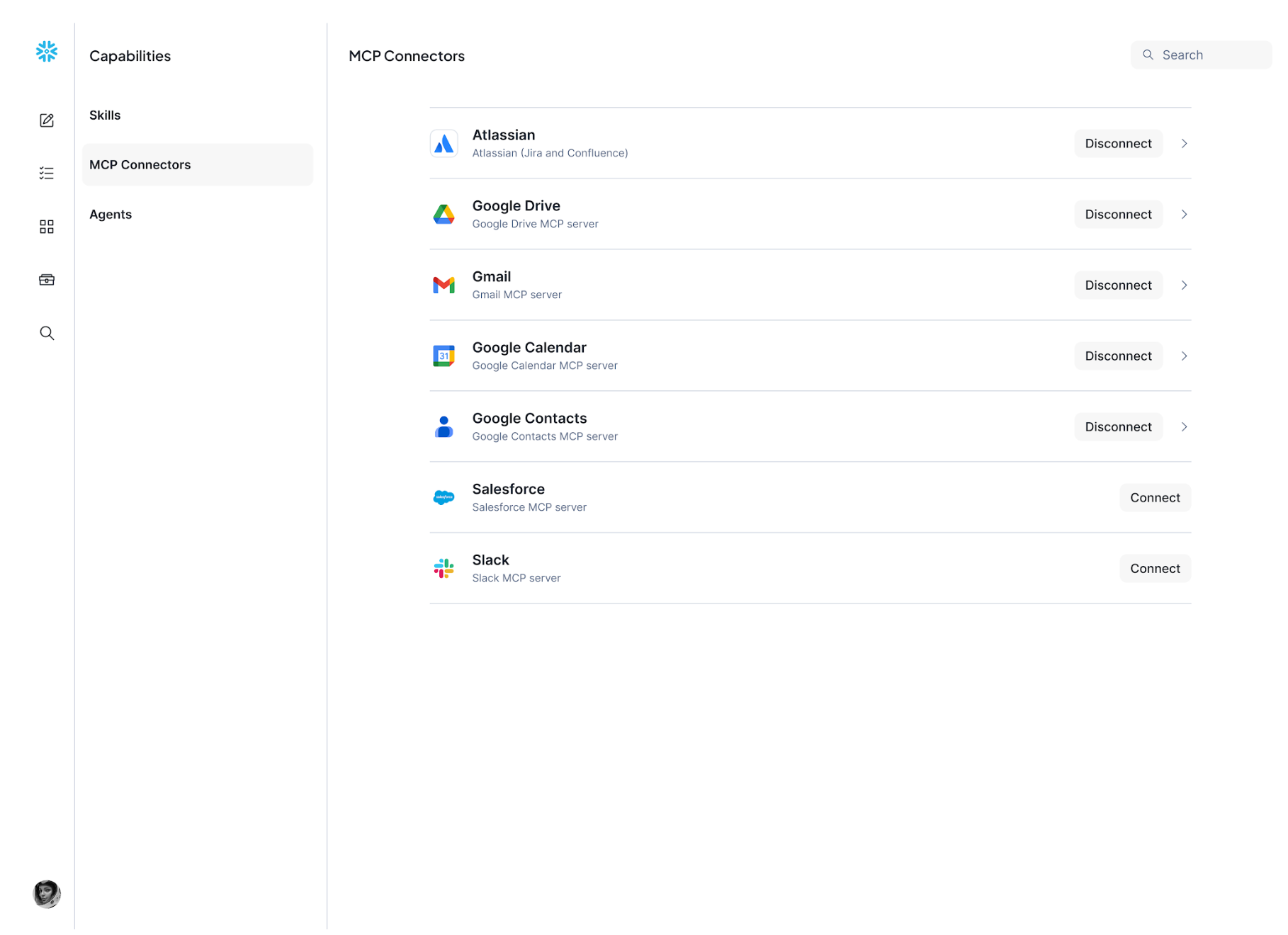Expand the Google Drive connector chevron
1288x935 pixels.
pos(1185,215)
